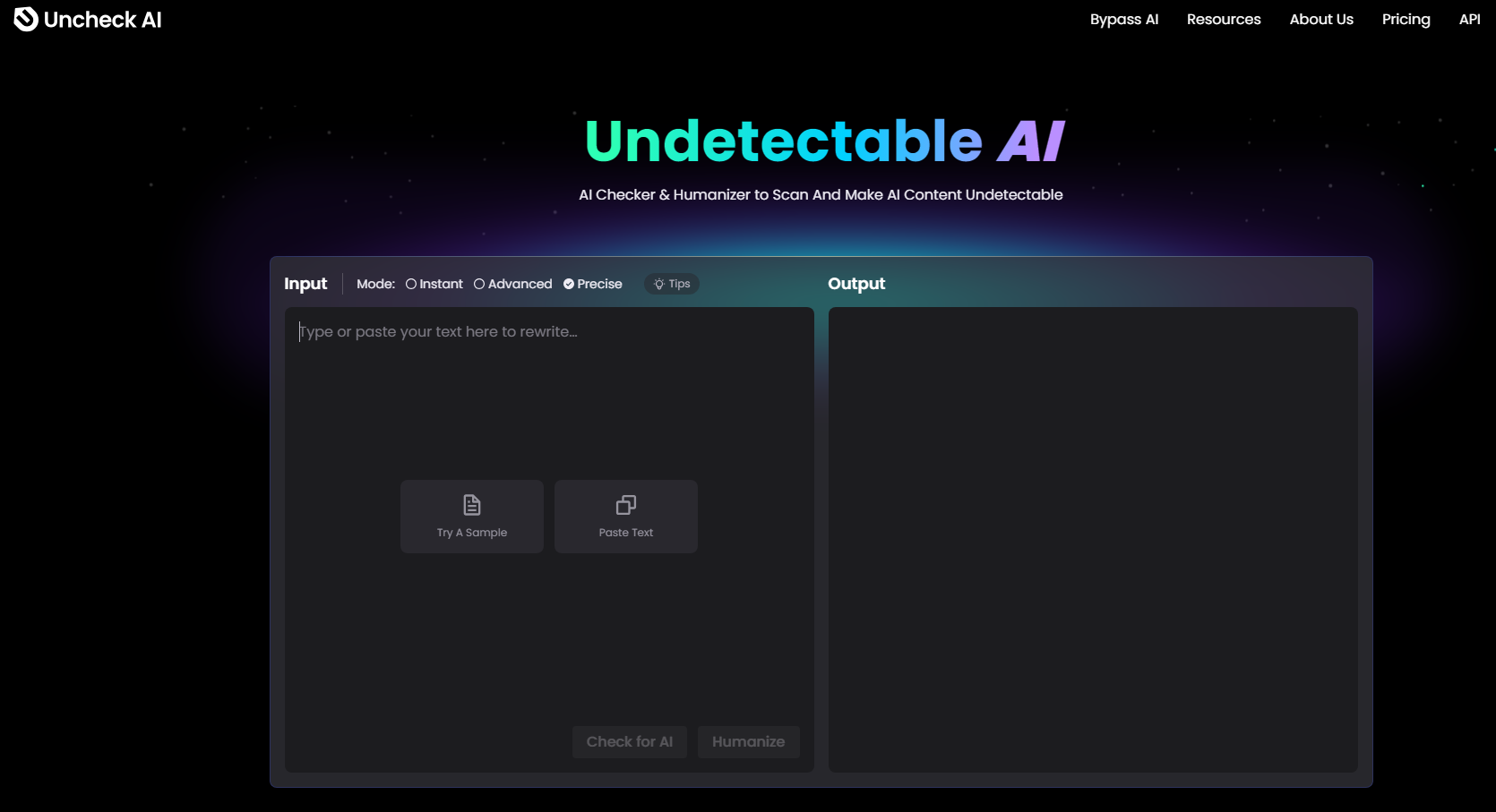Click the Try A Sample label

472,533
